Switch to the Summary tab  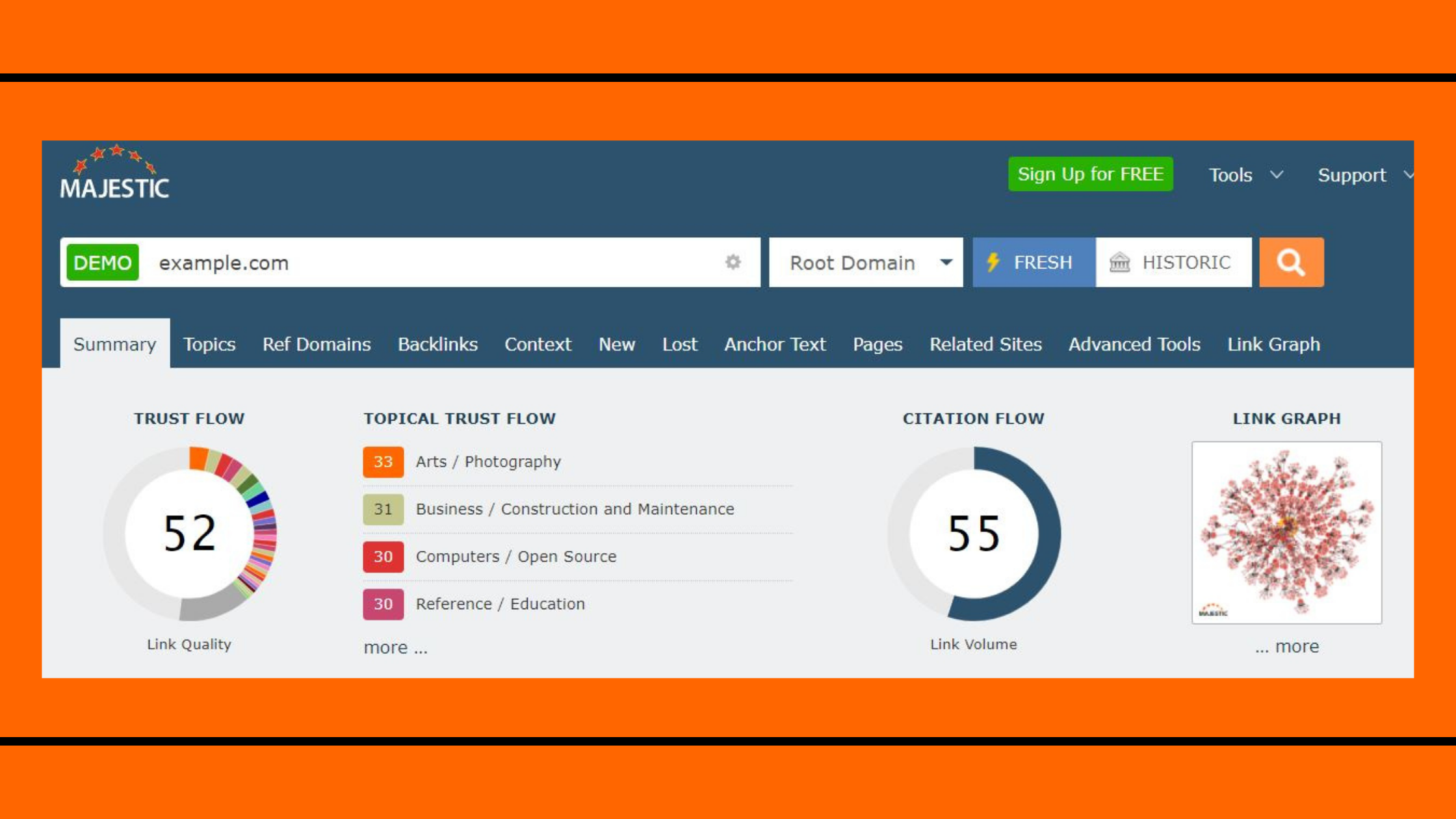pos(115,343)
